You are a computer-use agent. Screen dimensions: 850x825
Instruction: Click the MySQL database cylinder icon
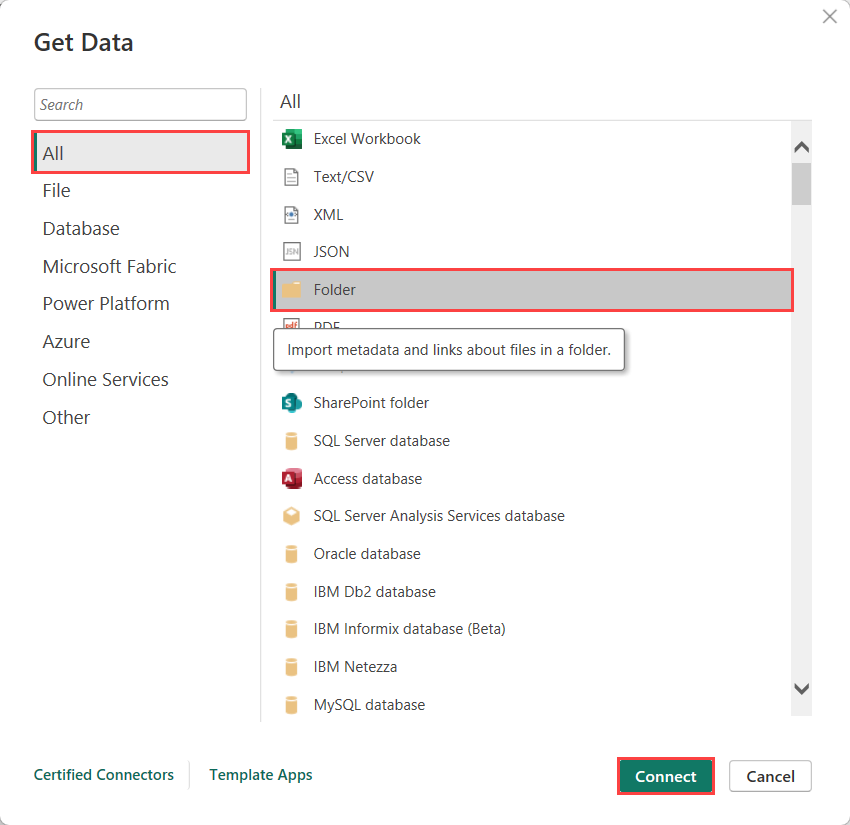coord(292,705)
